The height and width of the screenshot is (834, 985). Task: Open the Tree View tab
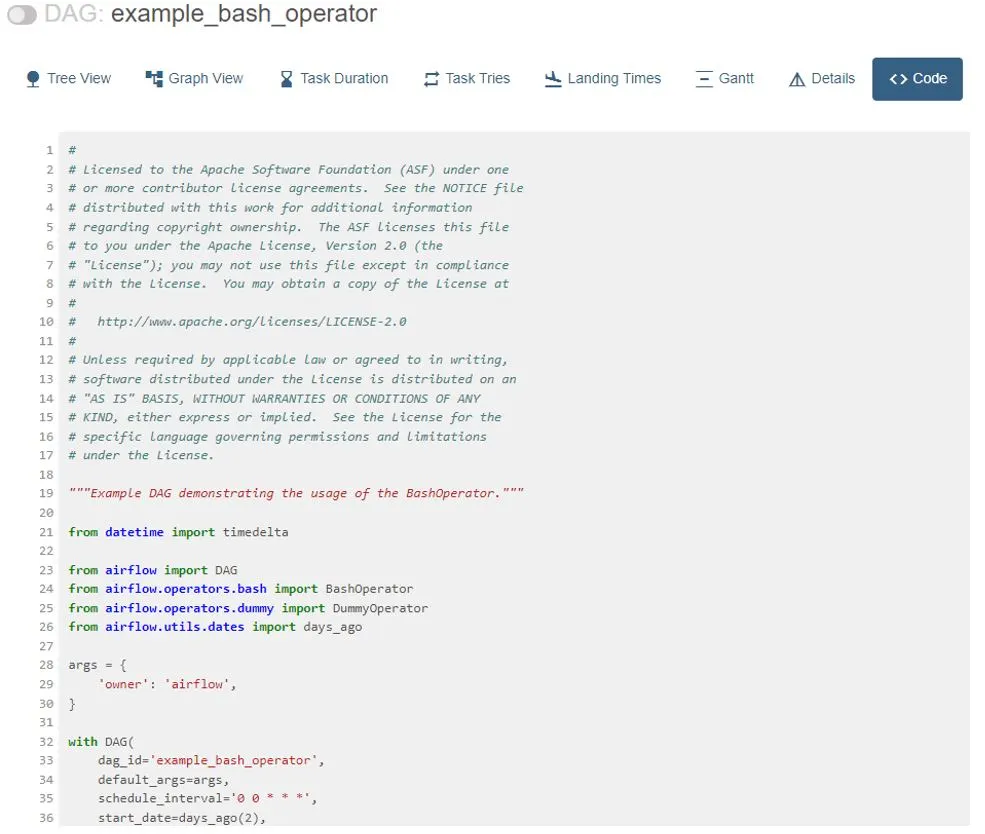click(68, 79)
